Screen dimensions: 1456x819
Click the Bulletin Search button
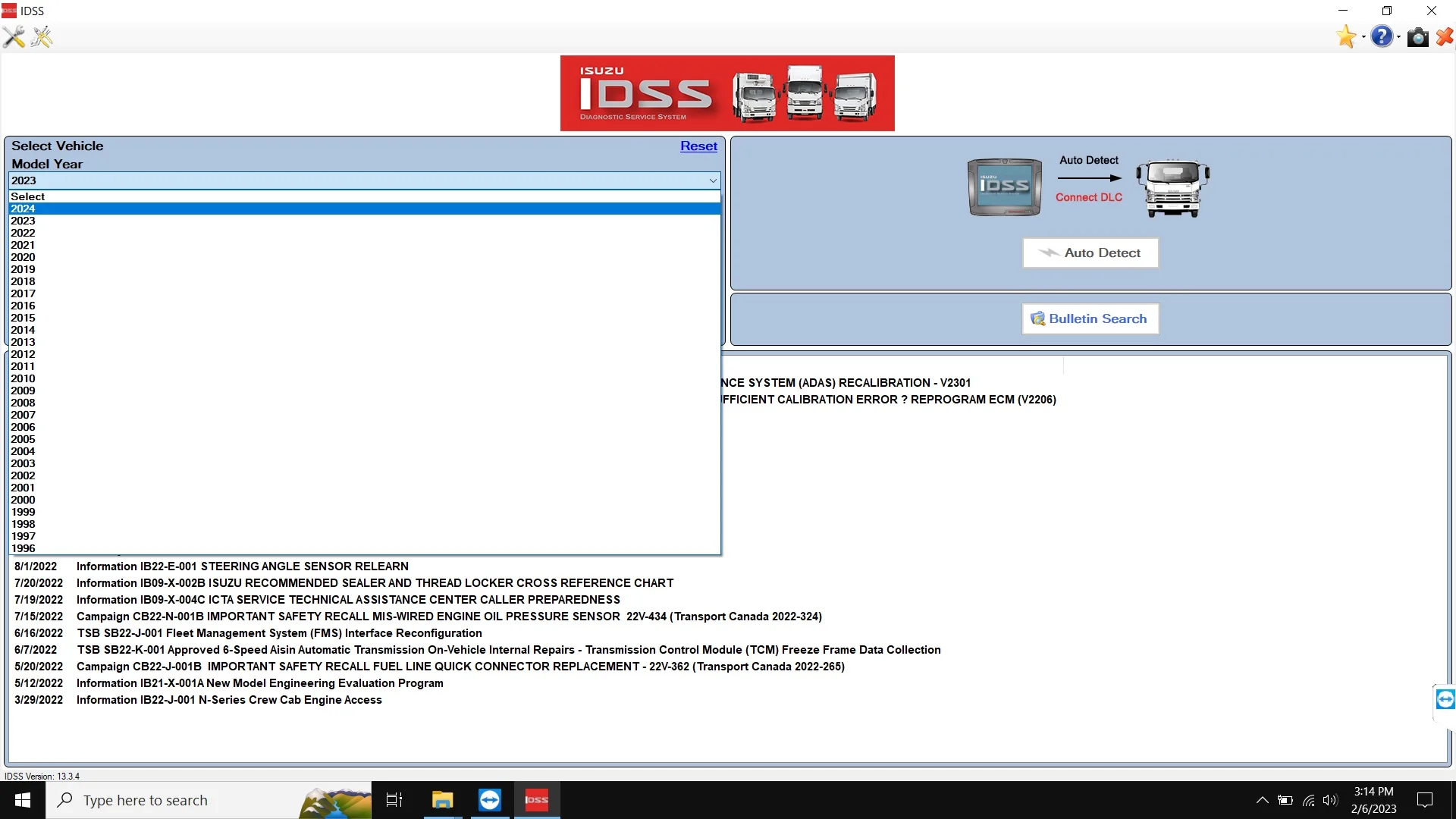pyautogui.click(x=1090, y=318)
